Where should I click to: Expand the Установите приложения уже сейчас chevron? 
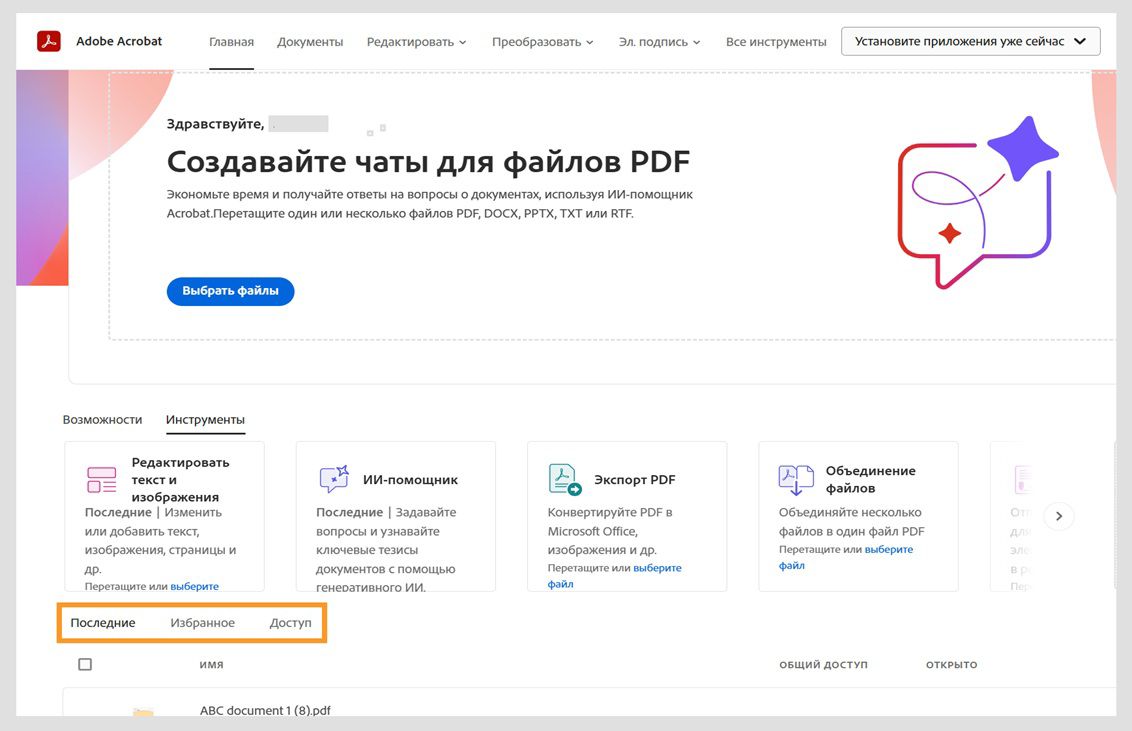pos(1079,41)
